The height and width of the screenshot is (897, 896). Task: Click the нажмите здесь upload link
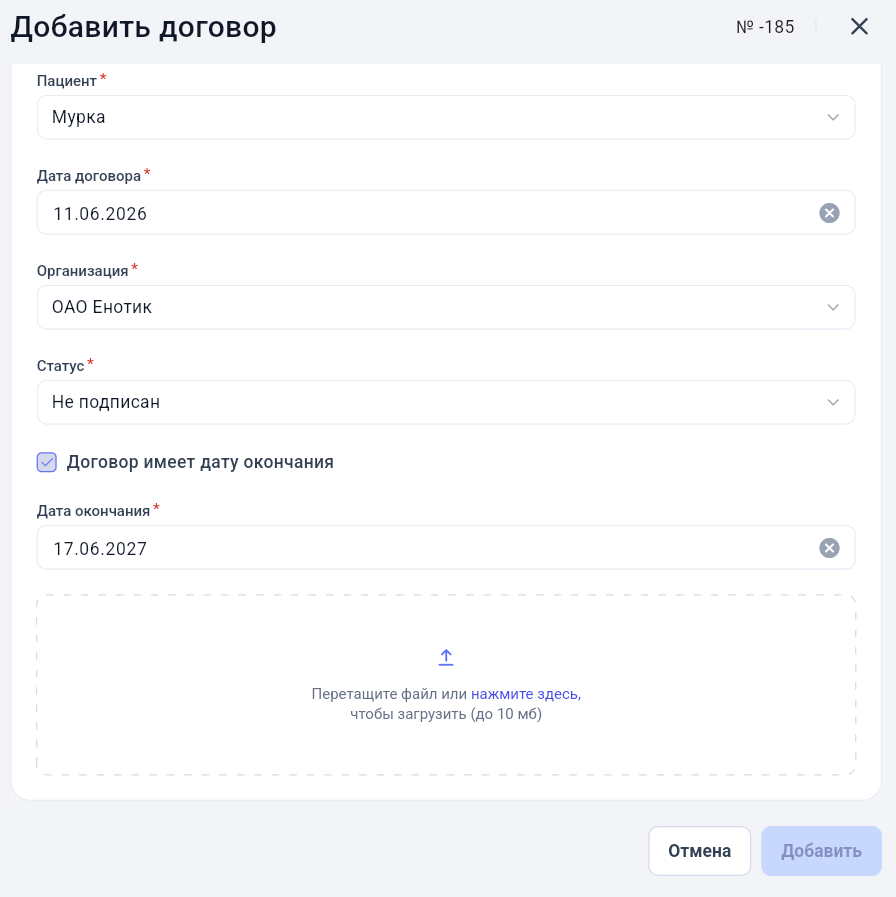point(526,694)
